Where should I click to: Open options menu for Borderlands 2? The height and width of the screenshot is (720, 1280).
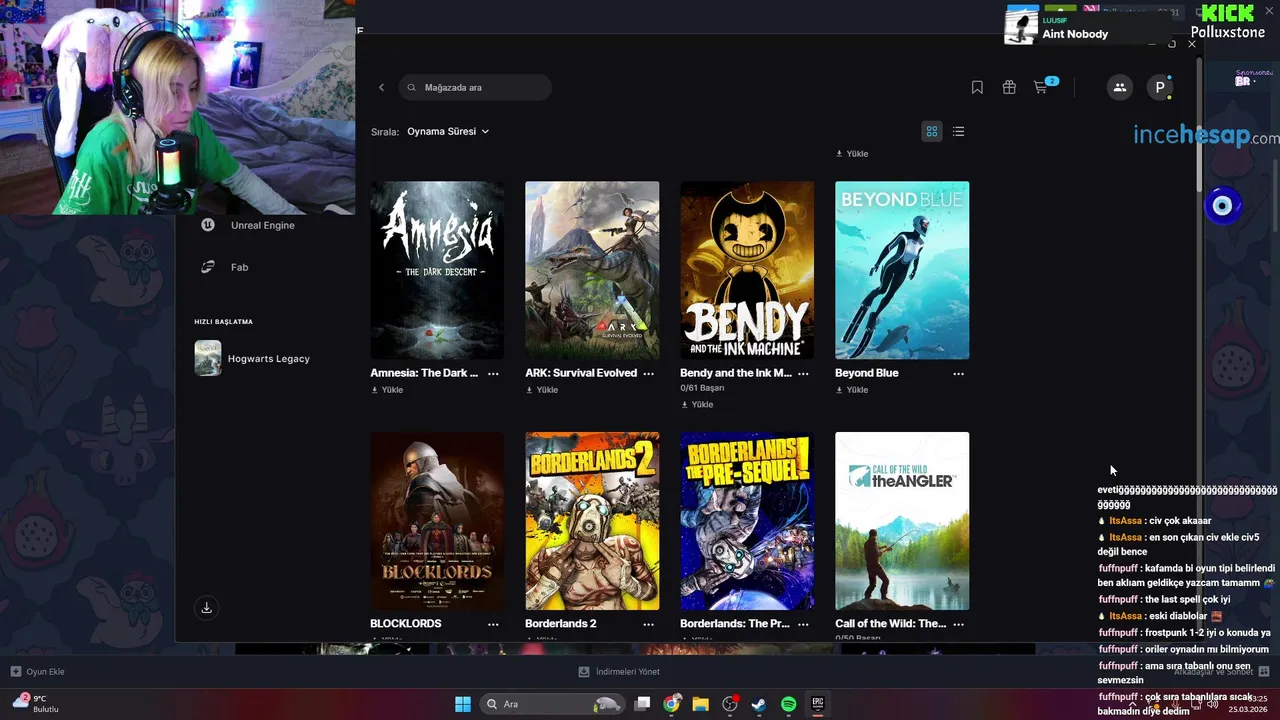648,624
